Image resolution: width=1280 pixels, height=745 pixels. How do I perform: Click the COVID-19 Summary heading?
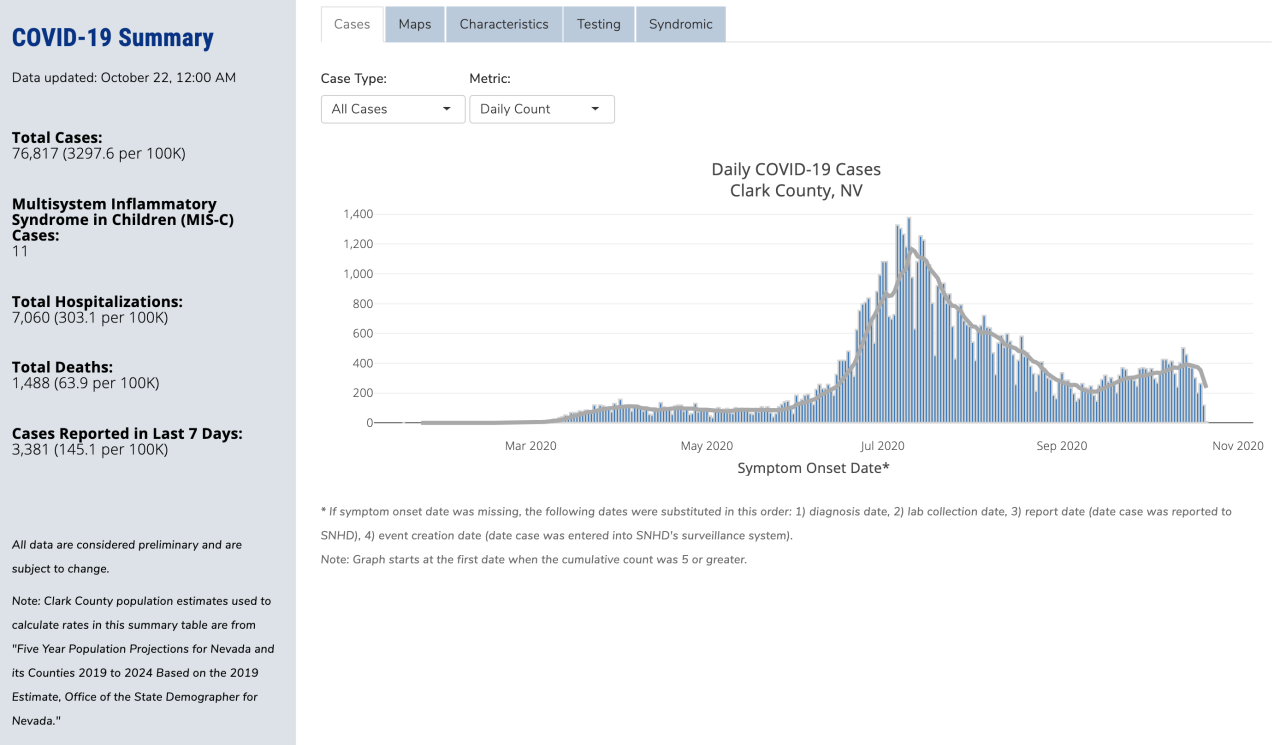pos(113,38)
